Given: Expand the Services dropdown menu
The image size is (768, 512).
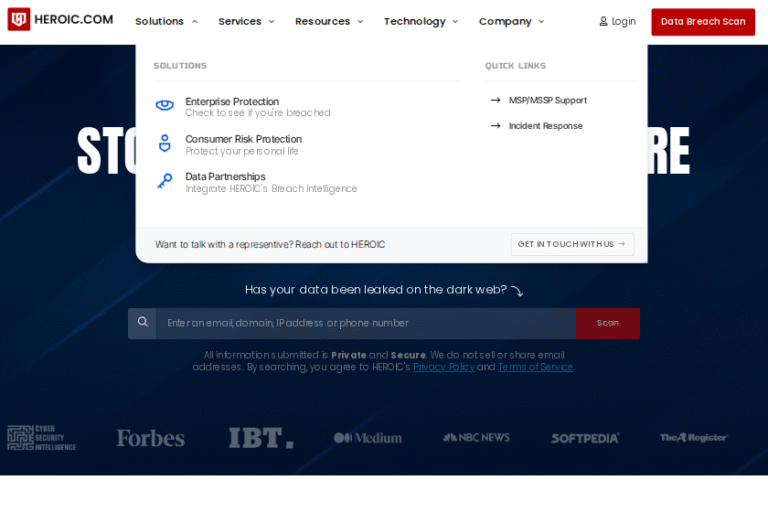Looking at the screenshot, I should pyautogui.click(x=246, y=21).
